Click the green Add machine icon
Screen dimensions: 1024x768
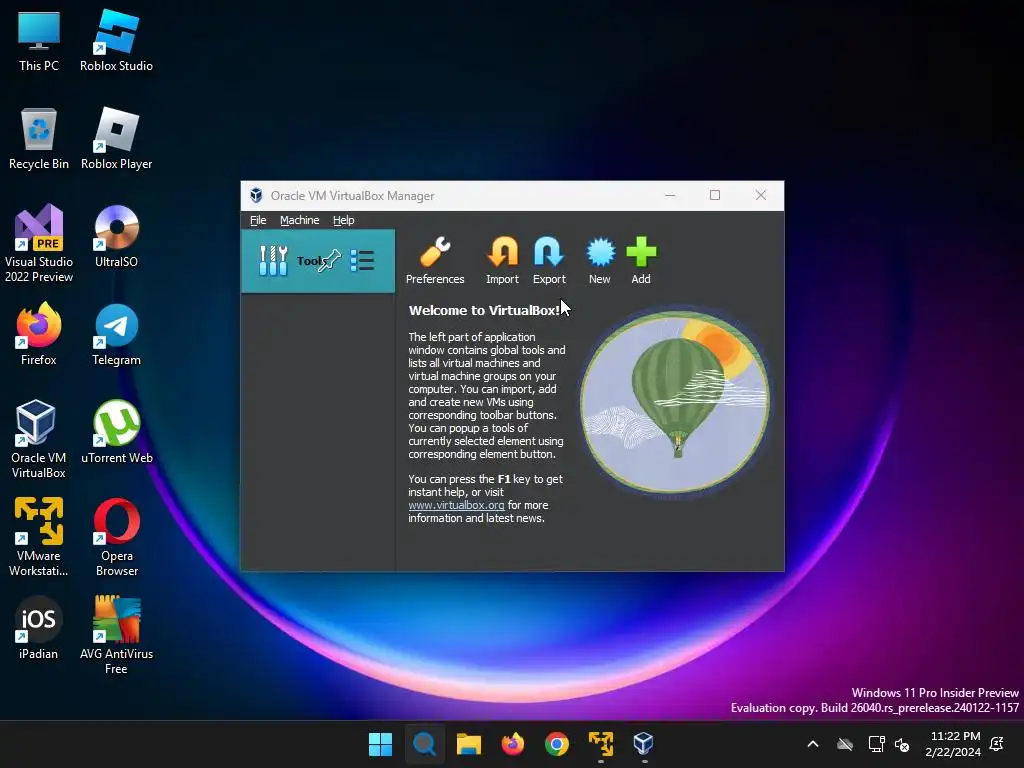click(641, 252)
